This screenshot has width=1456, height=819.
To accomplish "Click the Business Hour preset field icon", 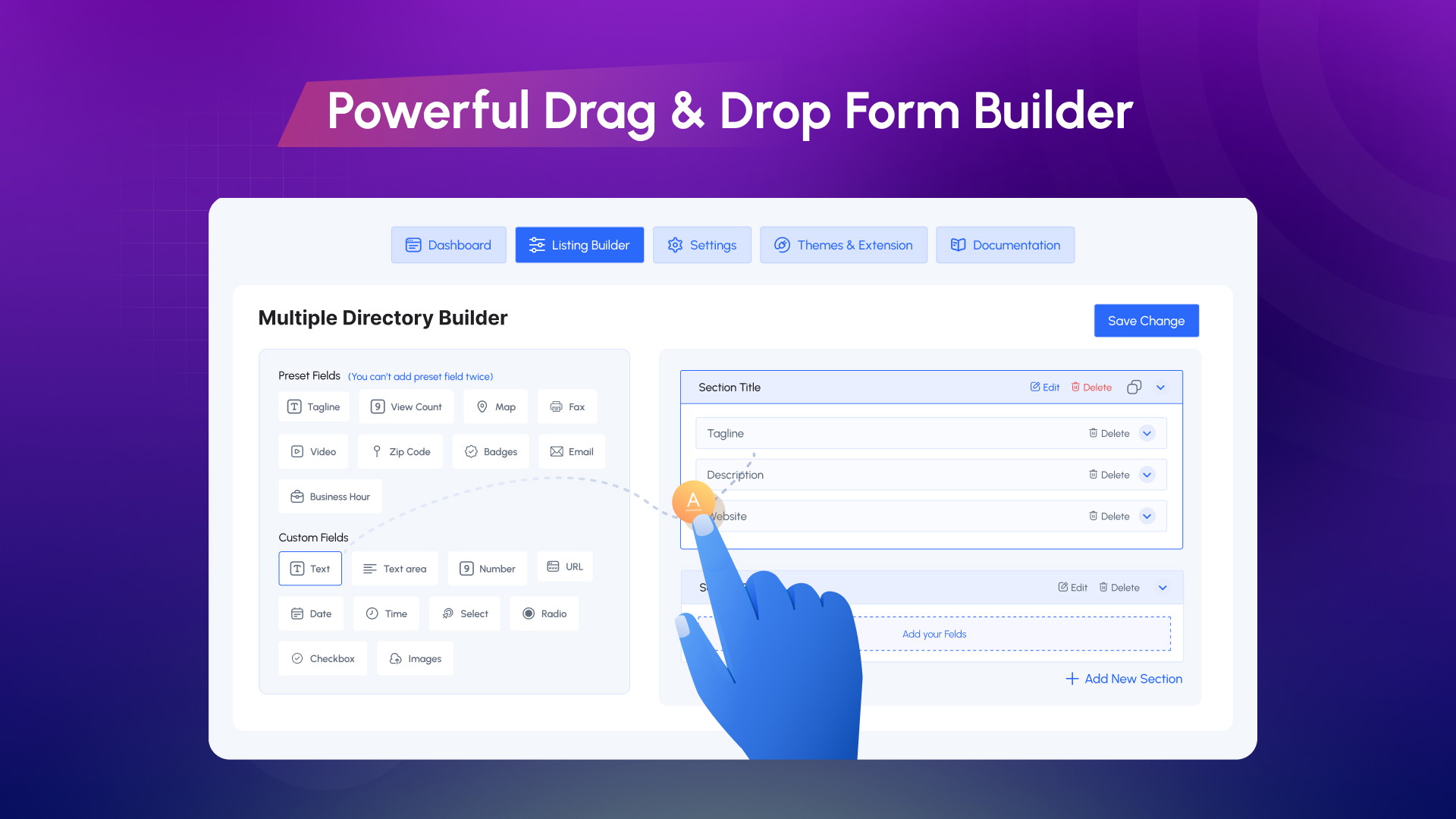I will click(297, 496).
